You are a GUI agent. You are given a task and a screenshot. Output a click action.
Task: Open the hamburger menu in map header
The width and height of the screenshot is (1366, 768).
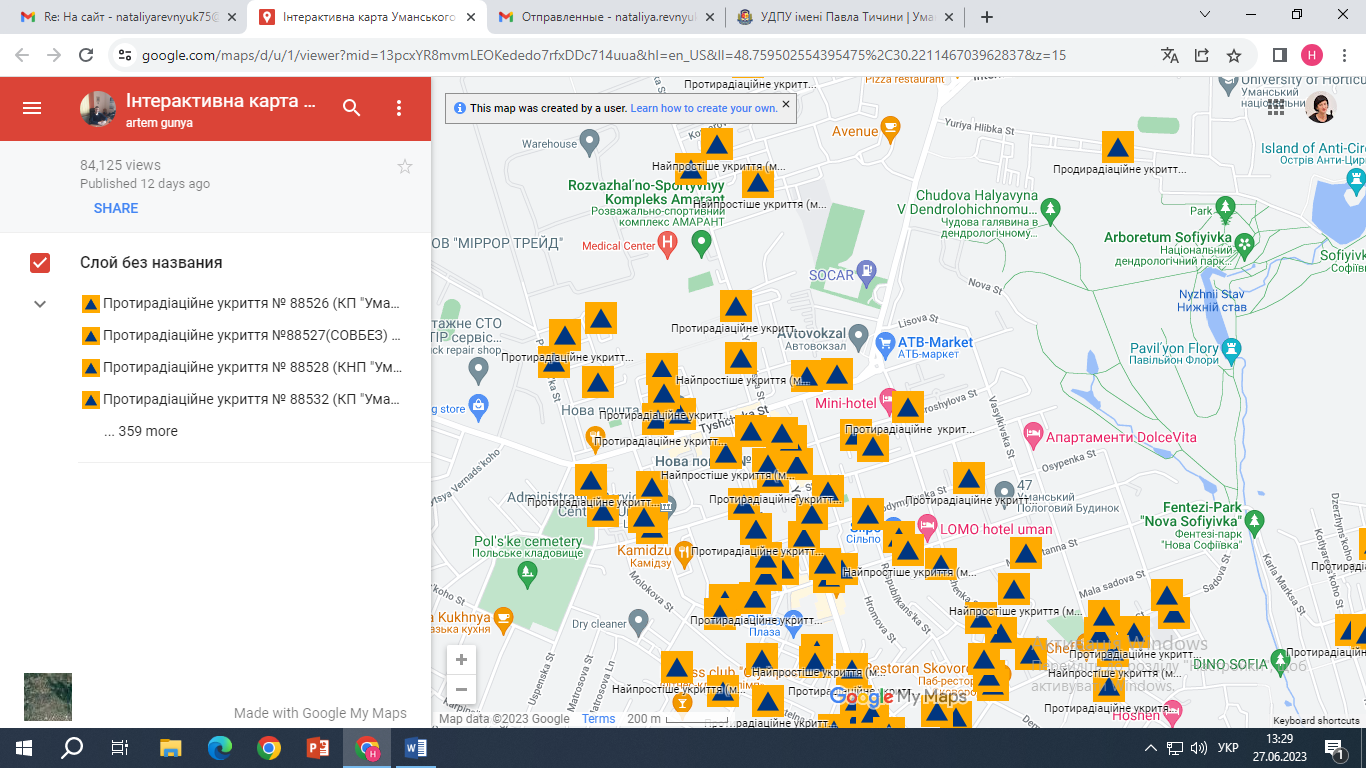[32, 108]
